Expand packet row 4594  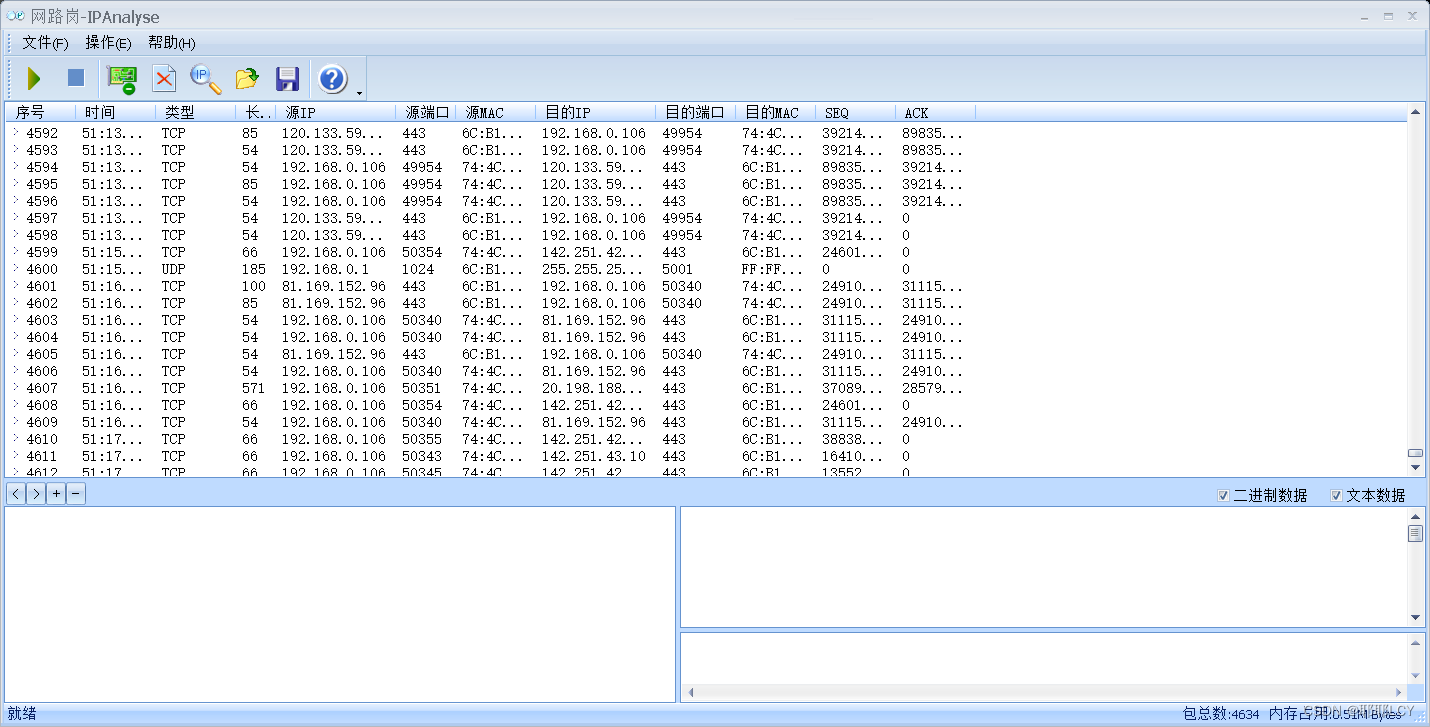tap(16, 166)
